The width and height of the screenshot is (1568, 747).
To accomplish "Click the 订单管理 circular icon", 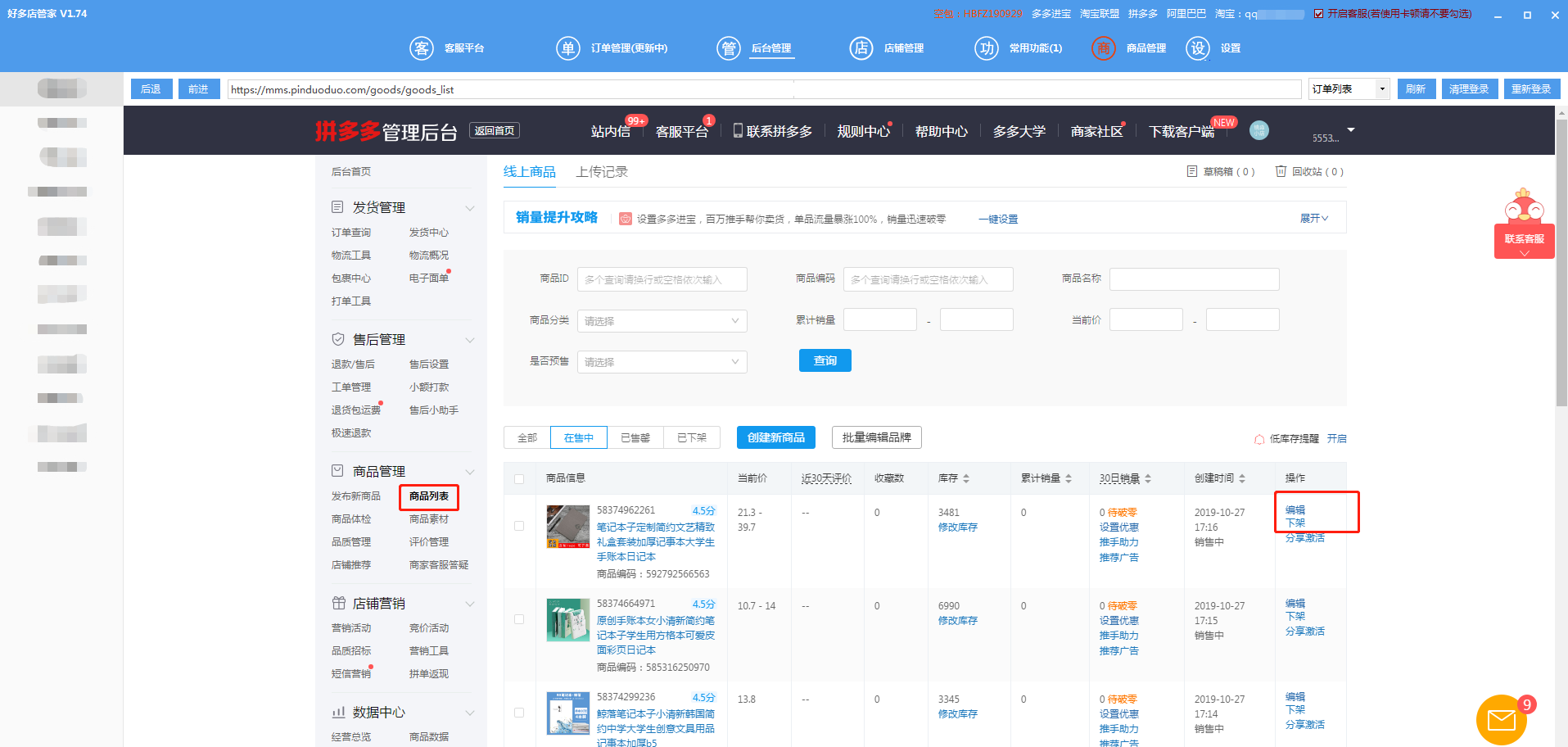I will coord(568,48).
